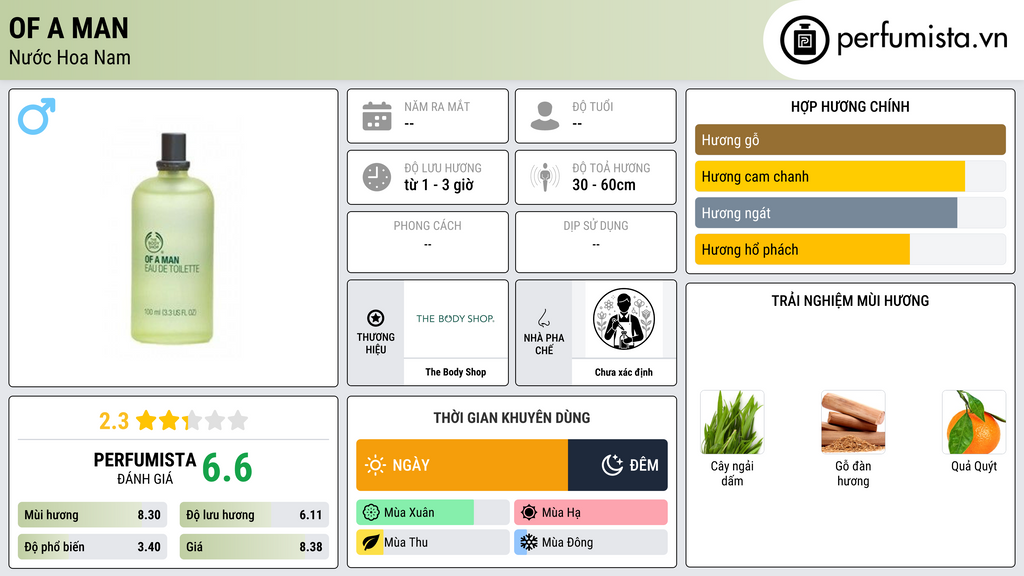The image size is (1024, 576).
Task: Click the Quả Quýt note image
Action: 974,422
